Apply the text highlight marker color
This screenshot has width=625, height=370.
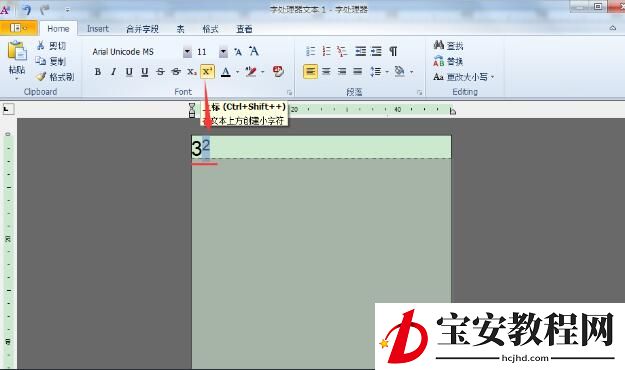click(251, 72)
